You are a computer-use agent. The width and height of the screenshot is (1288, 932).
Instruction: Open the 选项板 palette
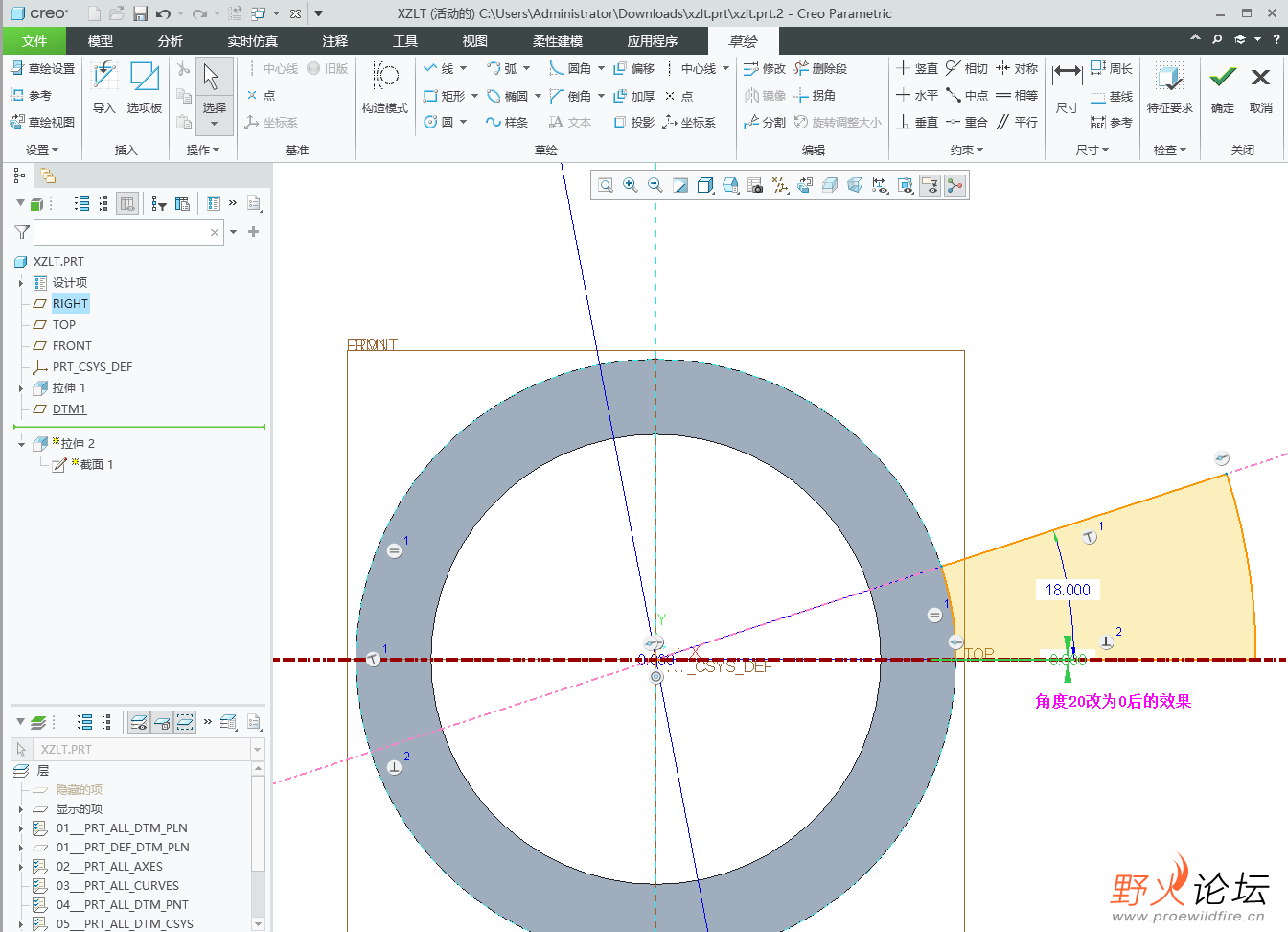pyautogui.click(x=145, y=89)
